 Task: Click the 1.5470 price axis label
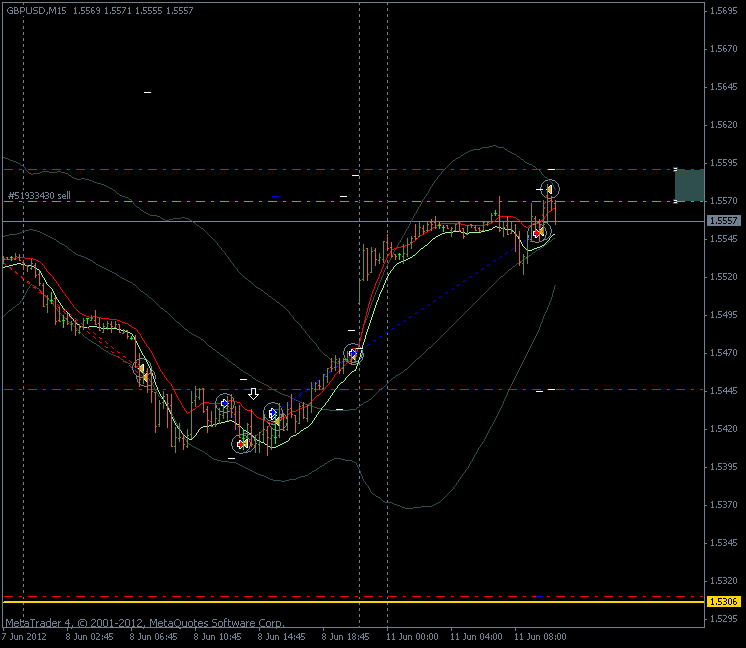tap(724, 353)
